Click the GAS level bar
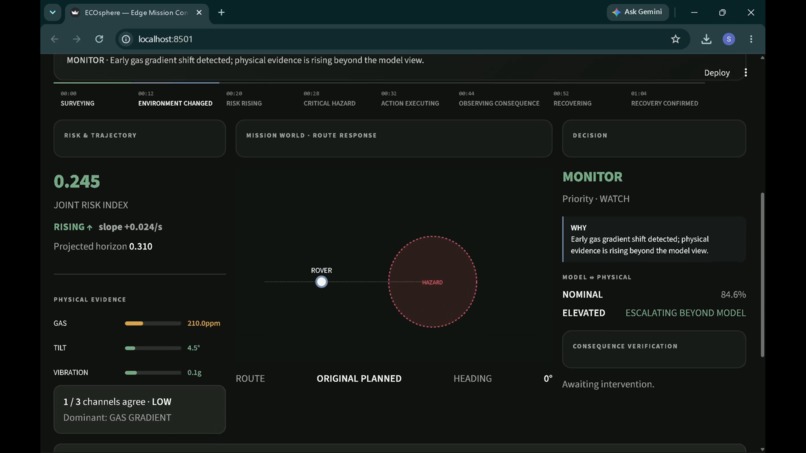The width and height of the screenshot is (806, 453). pos(153,323)
